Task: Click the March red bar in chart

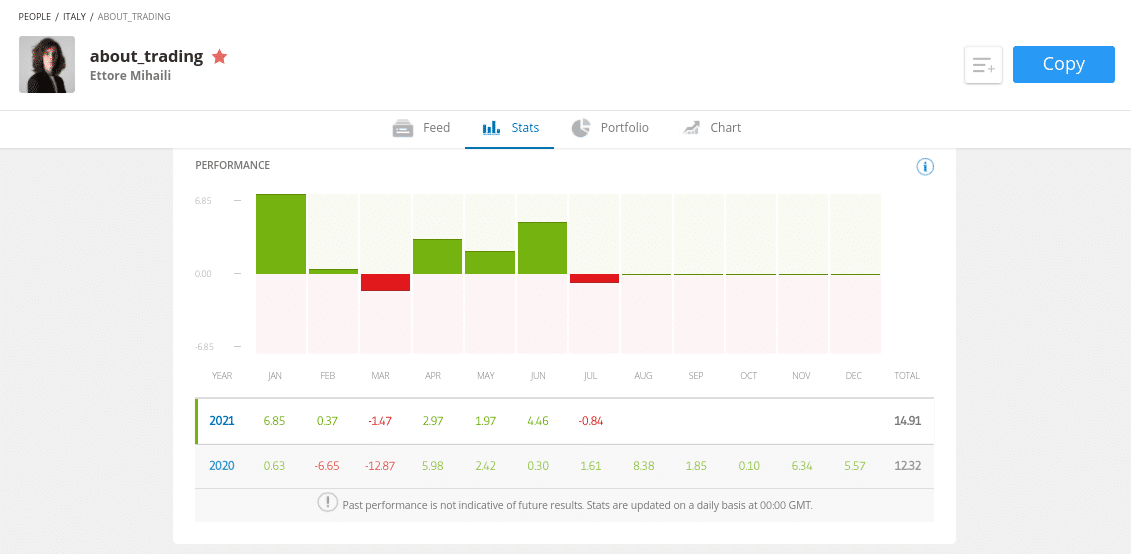Action: [386, 282]
